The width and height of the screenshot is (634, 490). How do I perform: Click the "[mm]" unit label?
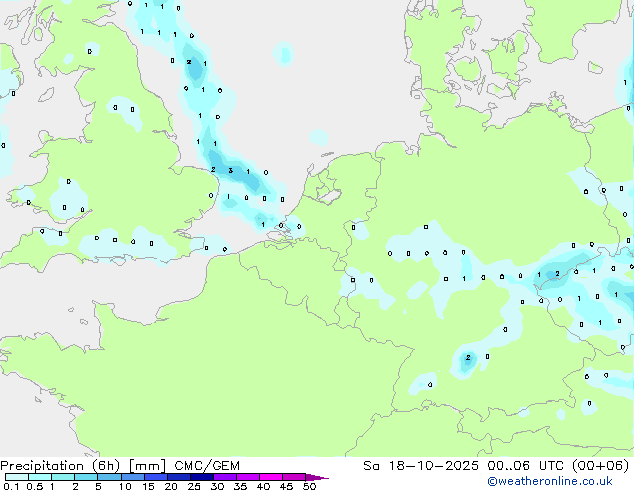(x=148, y=466)
